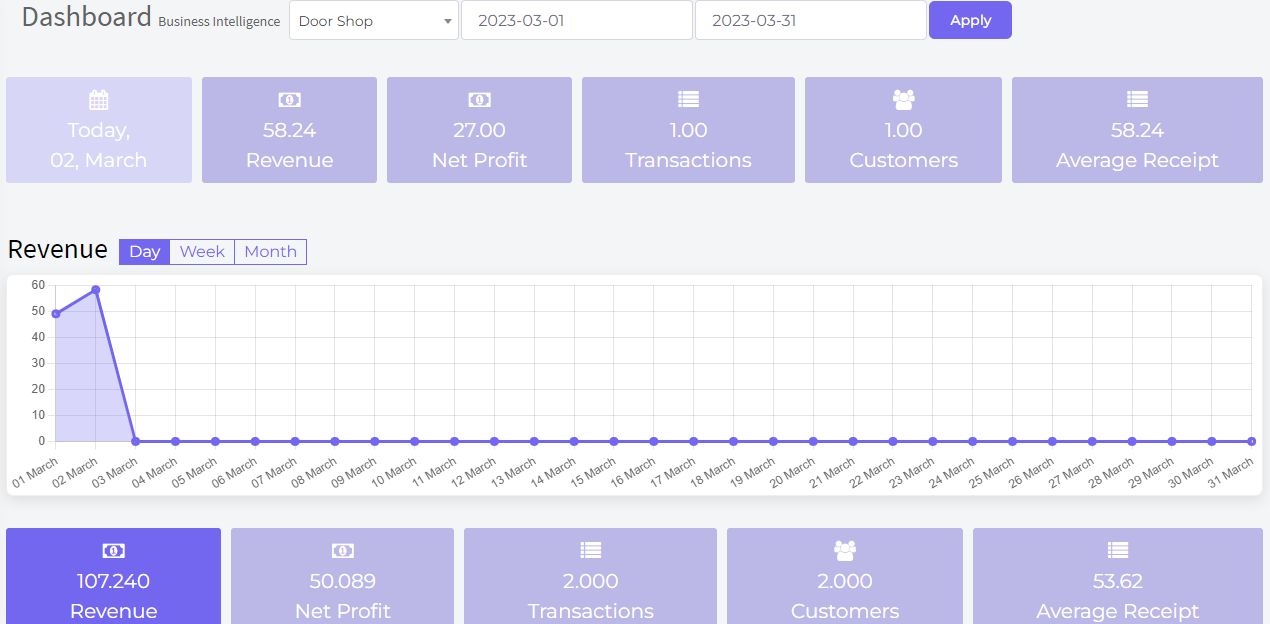Click the money icon above 107.240 Revenue
The width and height of the screenshot is (1270, 624).
coord(113,551)
